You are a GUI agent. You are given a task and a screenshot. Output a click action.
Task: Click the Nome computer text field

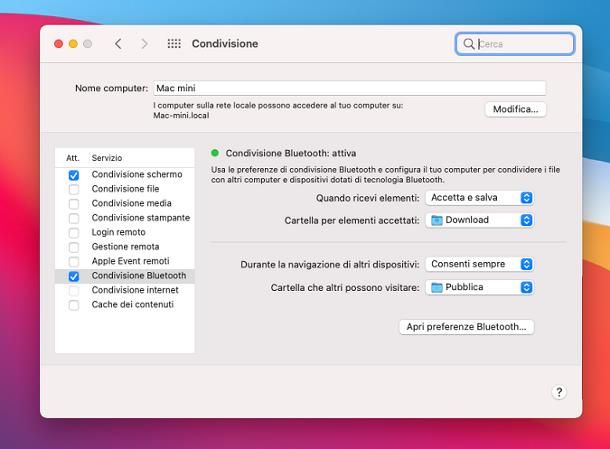pyautogui.click(x=349, y=88)
